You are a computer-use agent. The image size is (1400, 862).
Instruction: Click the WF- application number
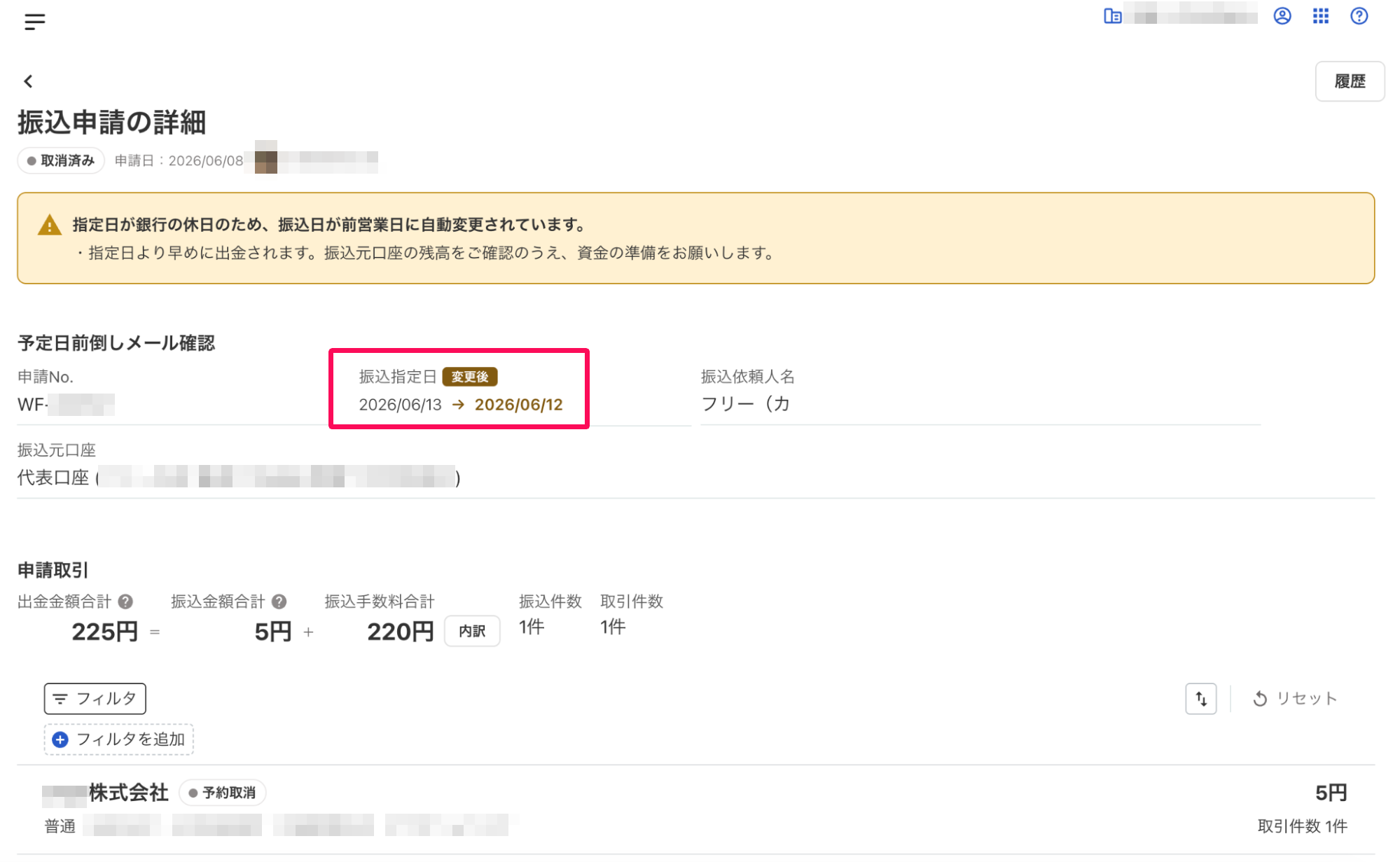66,405
